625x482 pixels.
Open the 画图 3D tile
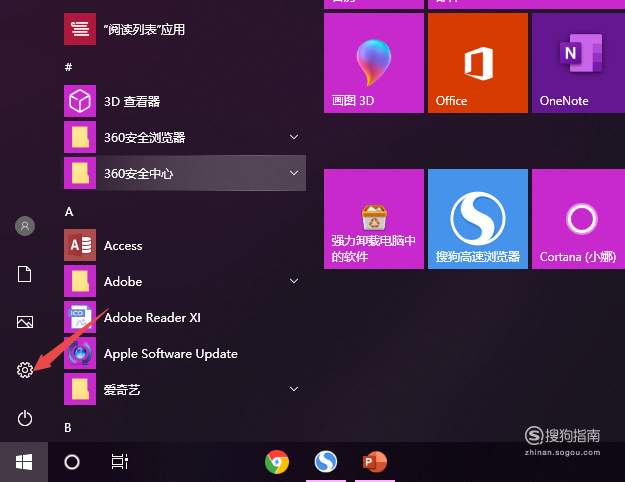coord(374,63)
